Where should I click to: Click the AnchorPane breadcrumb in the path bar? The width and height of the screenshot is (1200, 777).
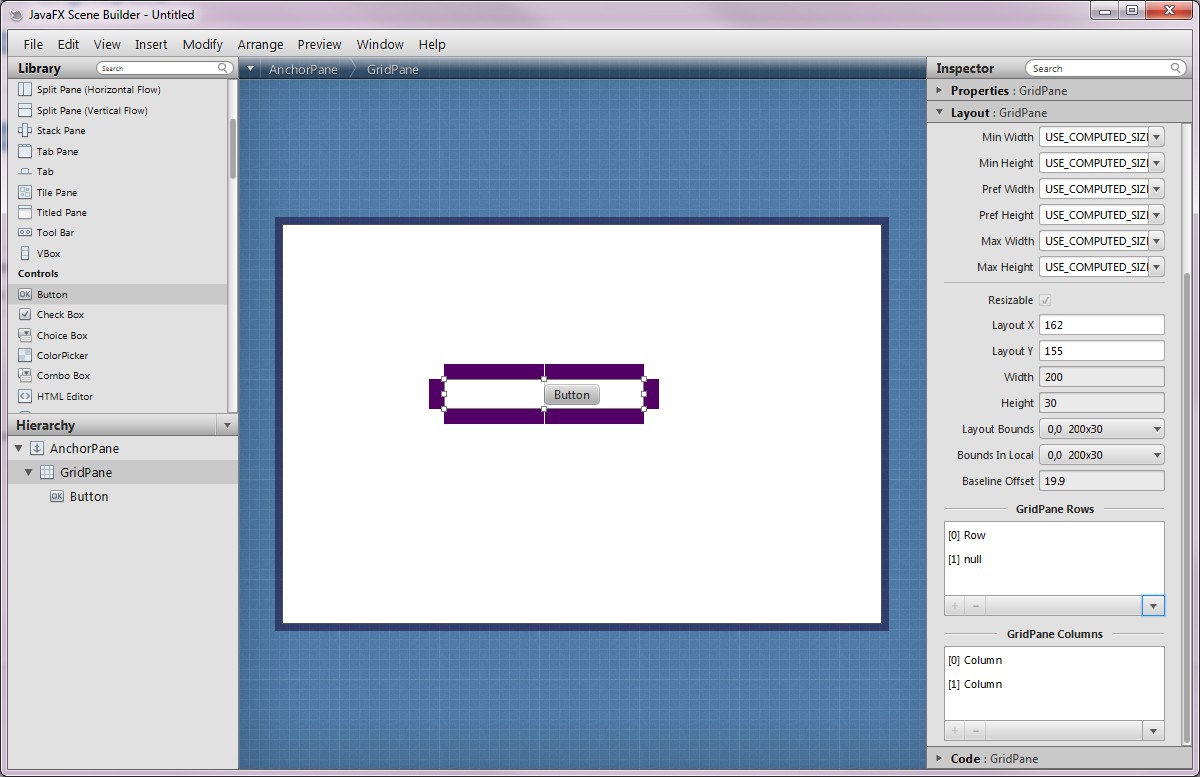point(303,70)
